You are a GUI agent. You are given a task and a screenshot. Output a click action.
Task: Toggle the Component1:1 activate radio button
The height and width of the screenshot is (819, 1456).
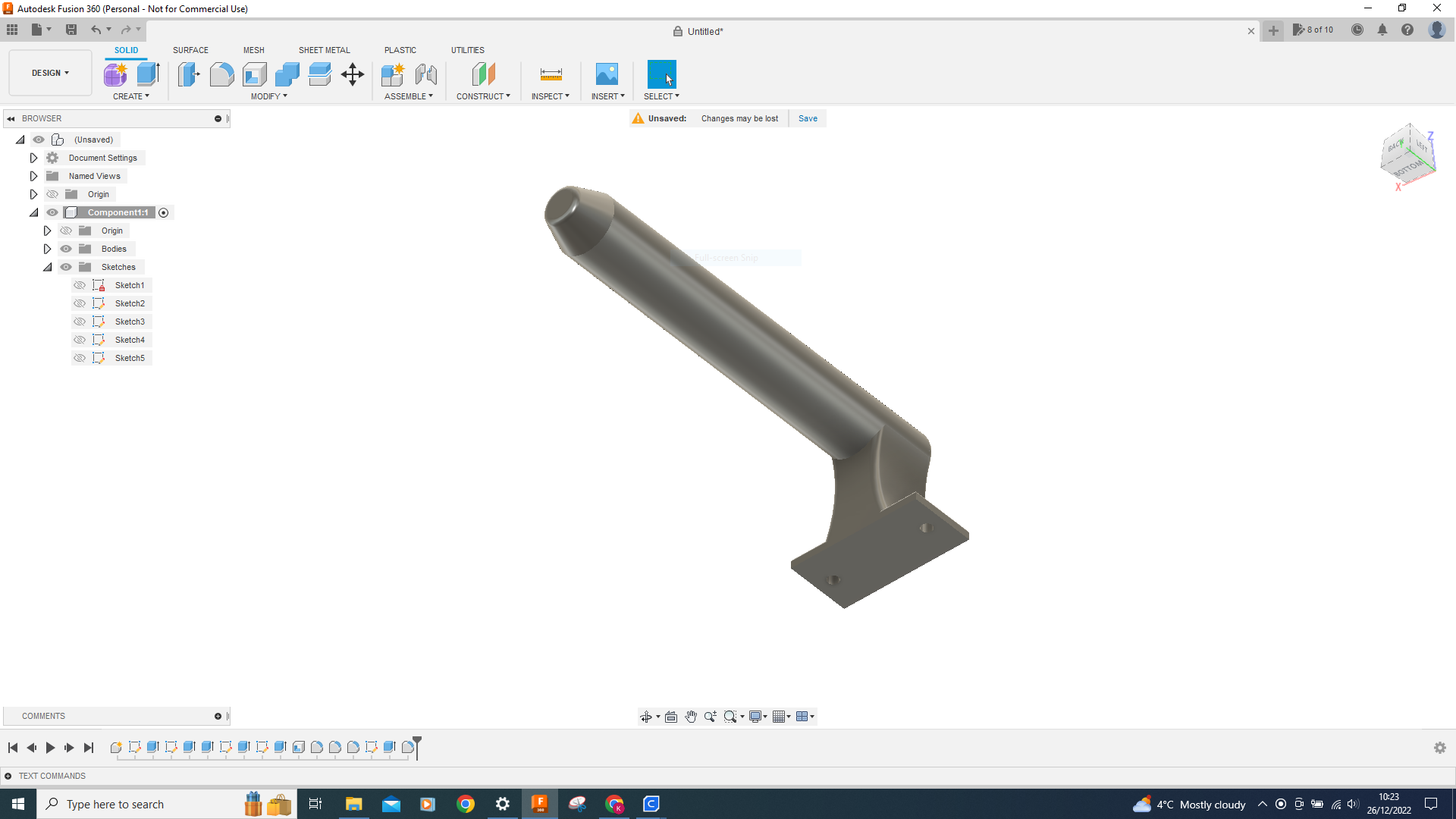pyautogui.click(x=164, y=212)
